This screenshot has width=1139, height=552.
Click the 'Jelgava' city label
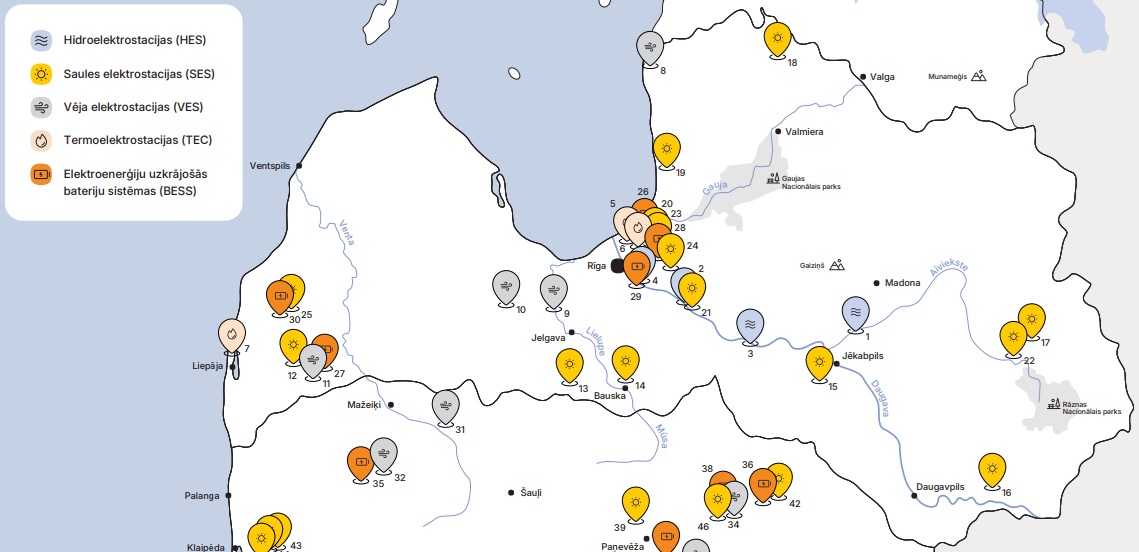[x=548, y=338]
